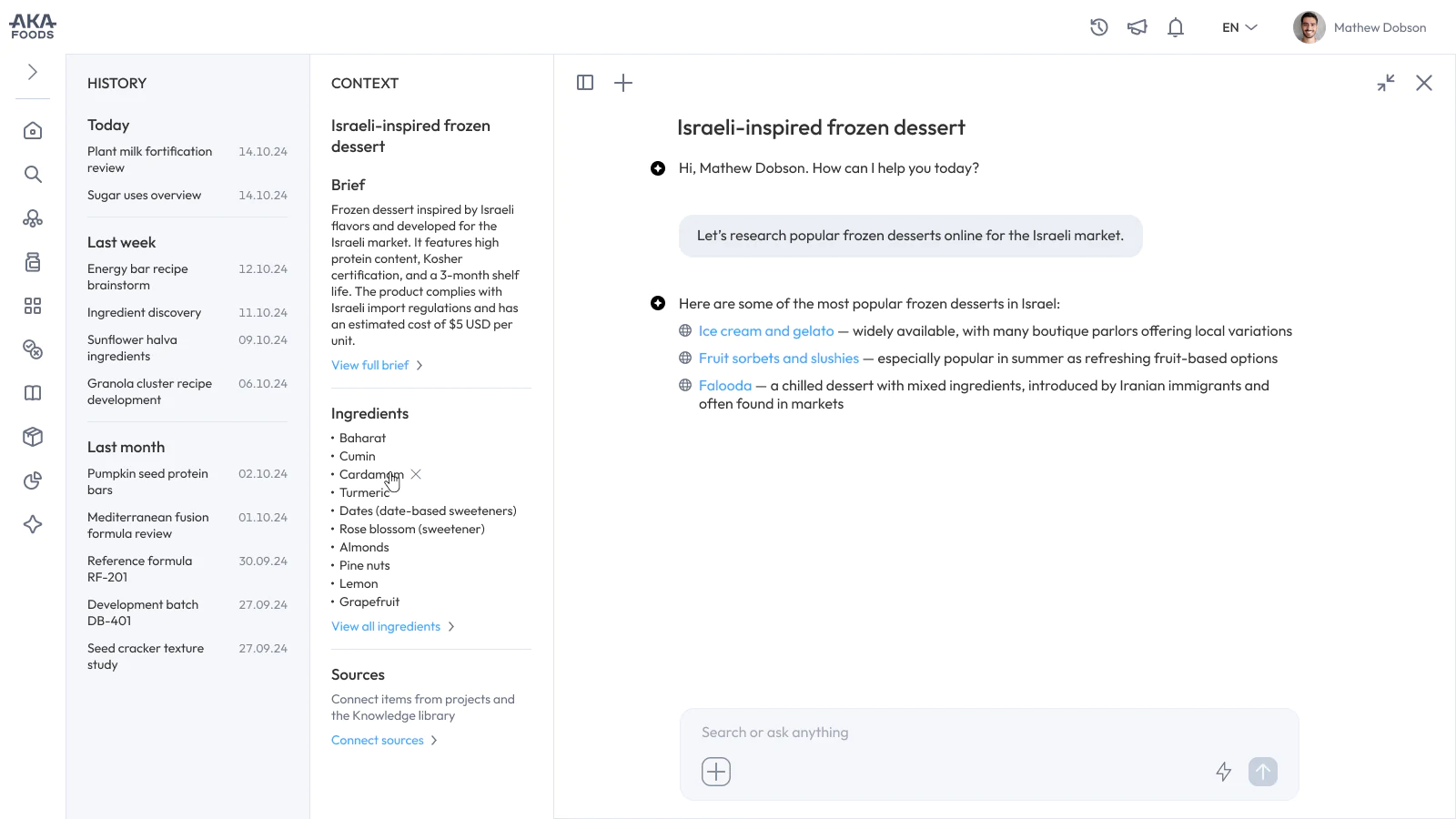Open the Fruit sorbets and slushies link
The height and width of the screenshot is (819, 1456).
click(779, 359)
